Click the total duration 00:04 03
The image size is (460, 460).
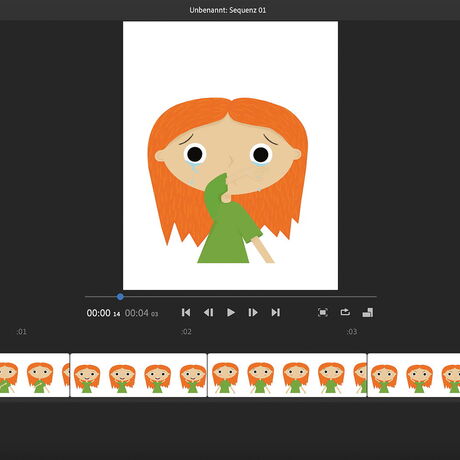[141, 313]
